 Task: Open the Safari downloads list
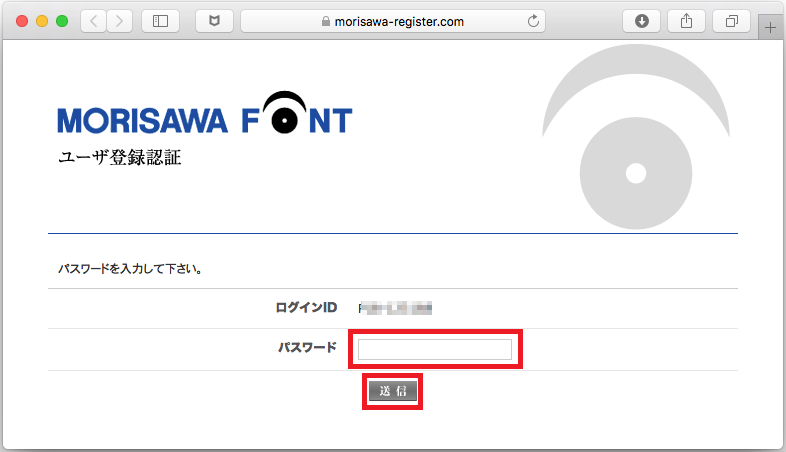[642, 21]
